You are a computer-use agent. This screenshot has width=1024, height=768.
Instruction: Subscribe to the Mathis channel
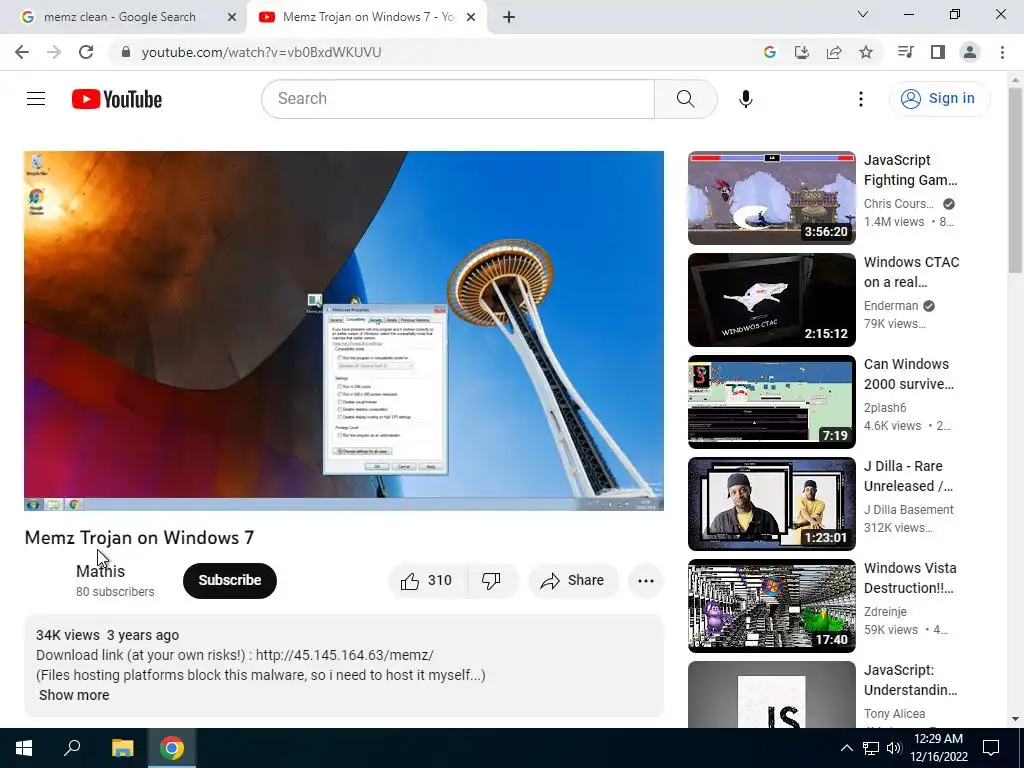230,581
